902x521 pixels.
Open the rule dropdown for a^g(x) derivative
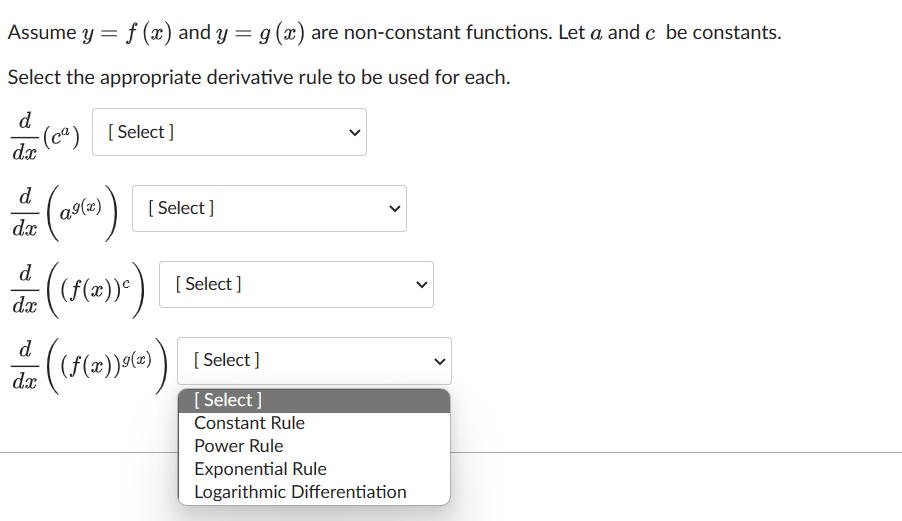click(269, 208)
